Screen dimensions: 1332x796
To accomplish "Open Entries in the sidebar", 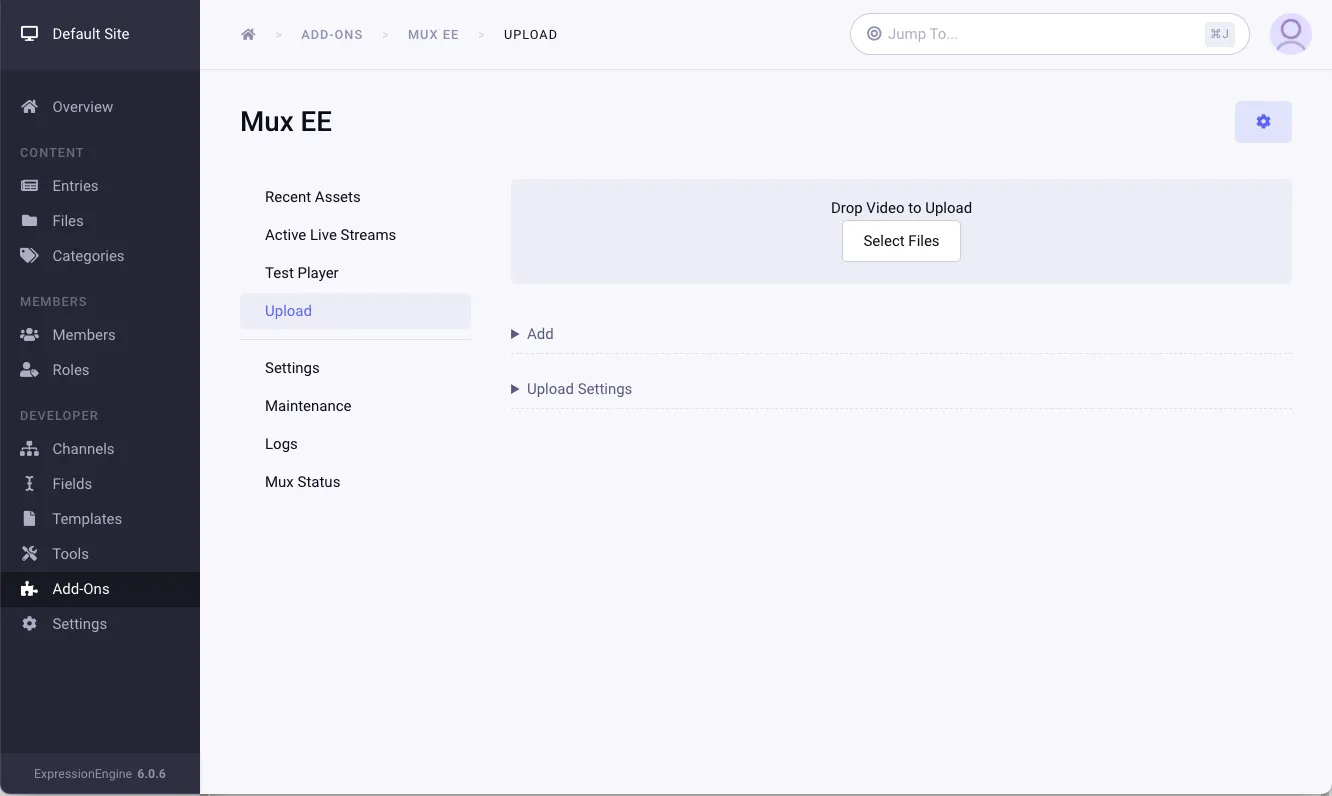I will (100, 186).
